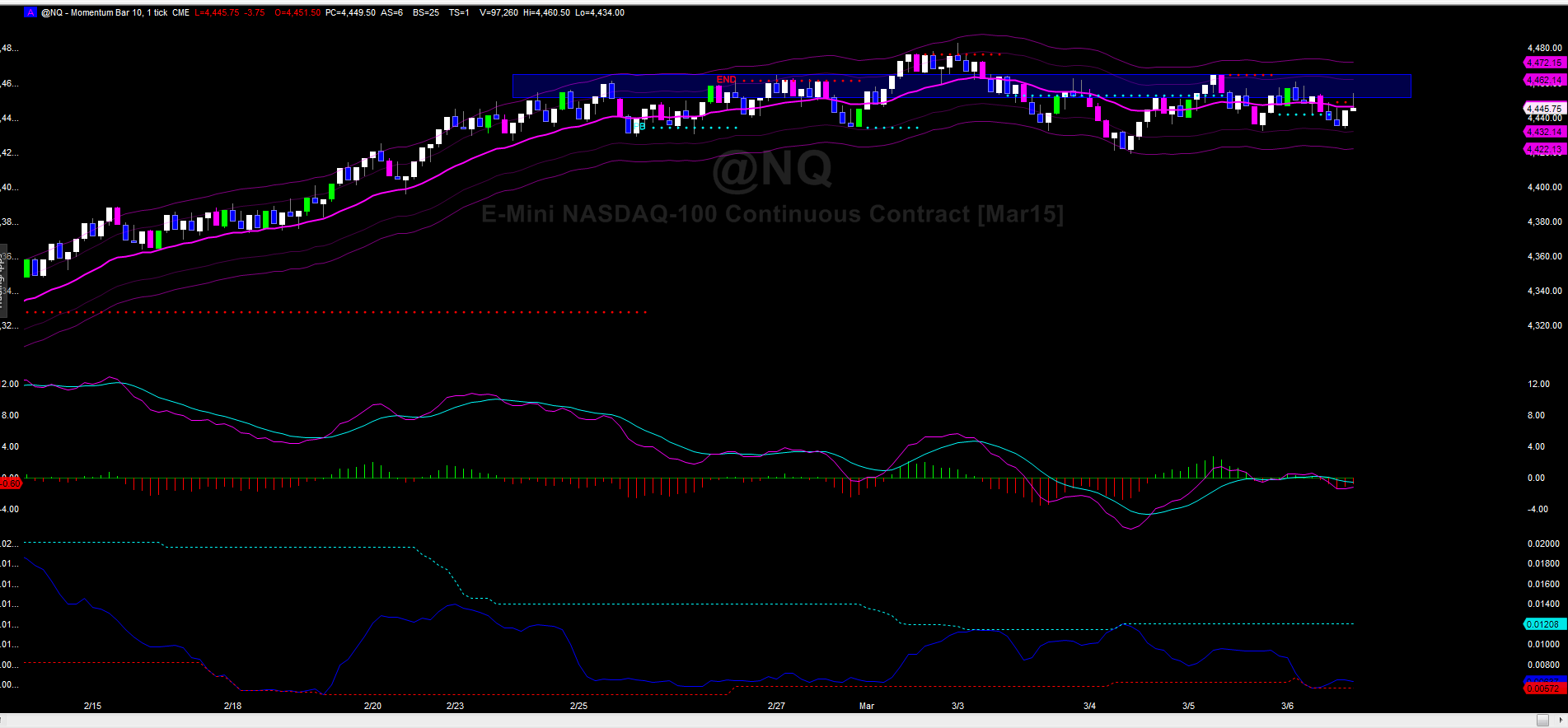Click the 3/6 date label
Viewport: 1568px width, 728px height.
tap(1287, 706)
